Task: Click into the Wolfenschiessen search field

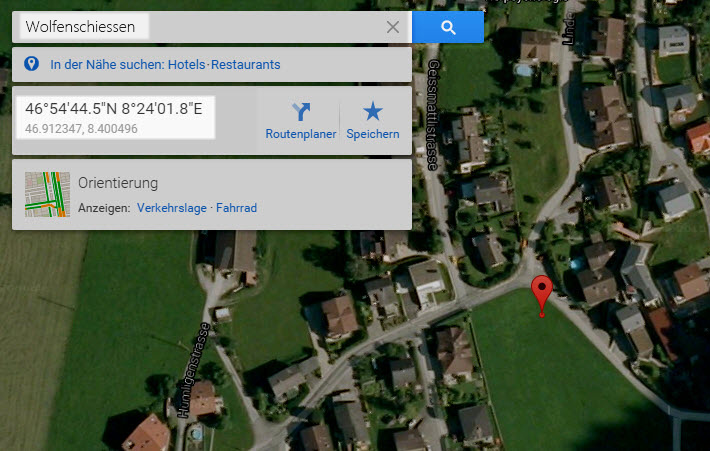Action: point(212,27)
